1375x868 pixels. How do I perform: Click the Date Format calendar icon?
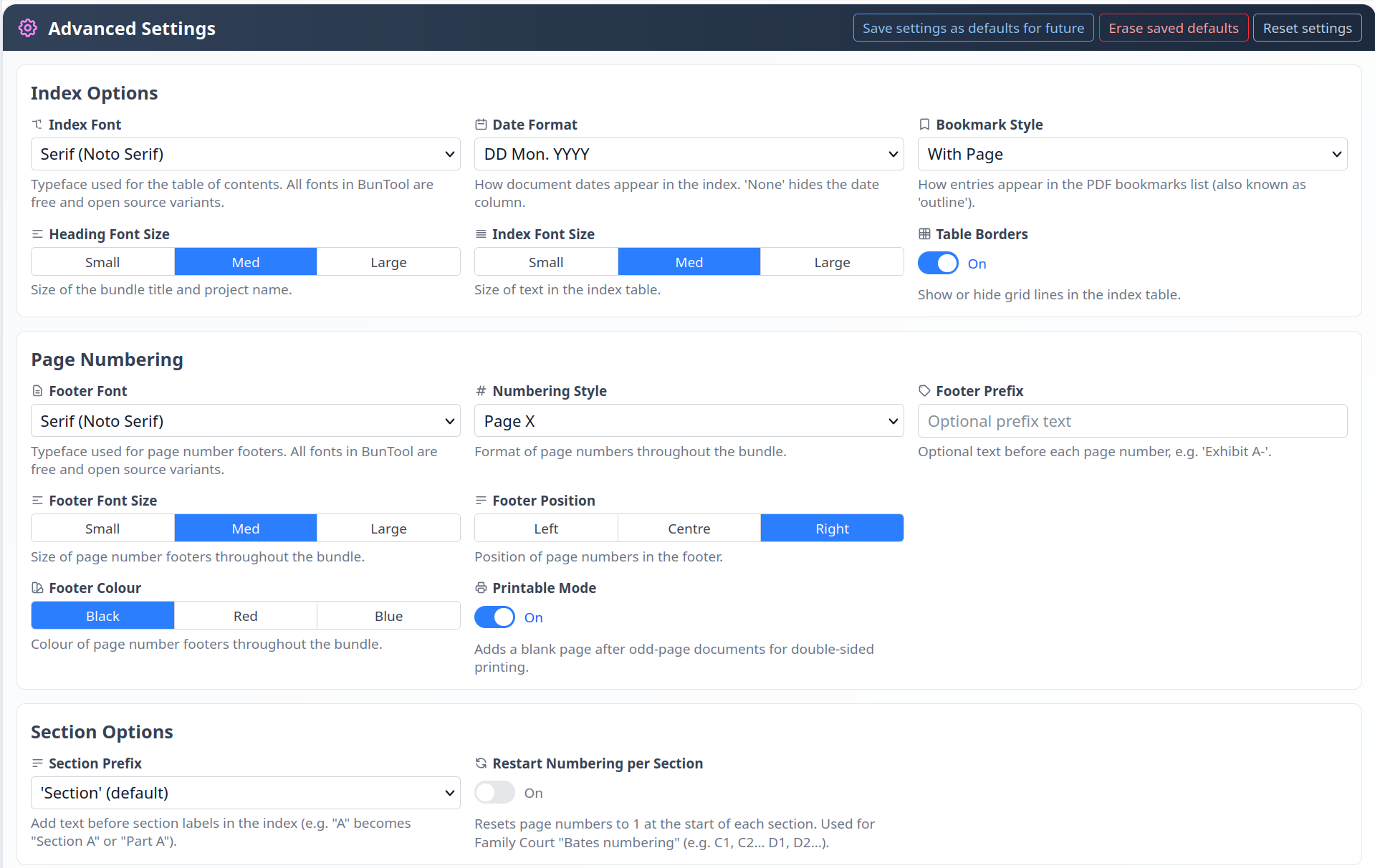[x=481, y=125]
